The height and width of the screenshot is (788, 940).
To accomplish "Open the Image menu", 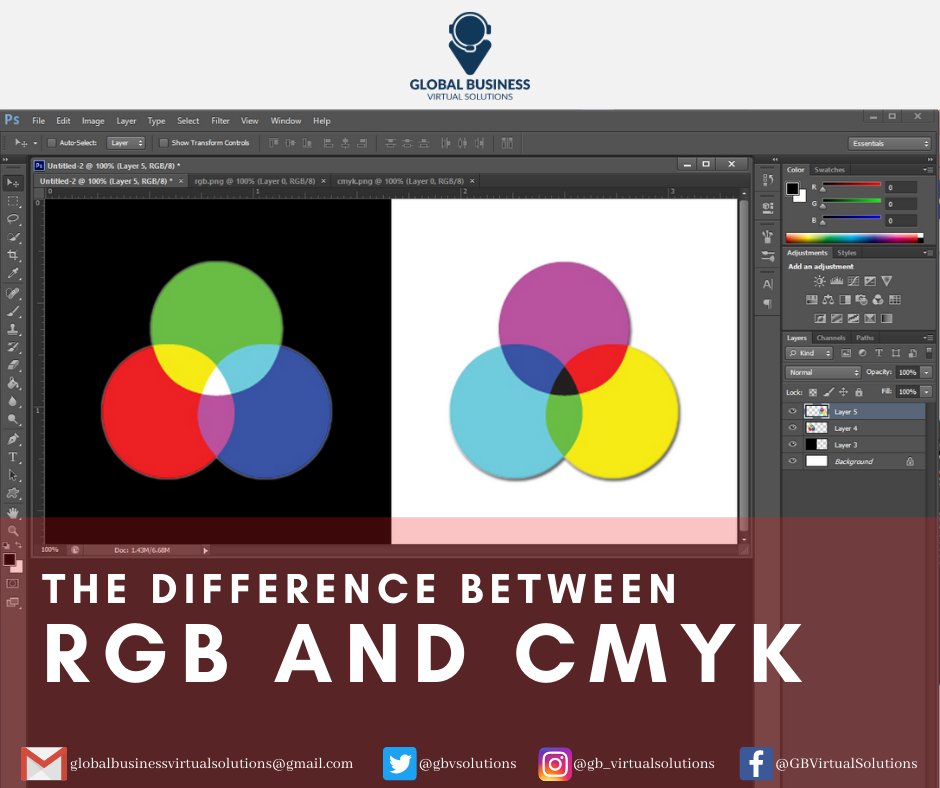I will 93,121.
